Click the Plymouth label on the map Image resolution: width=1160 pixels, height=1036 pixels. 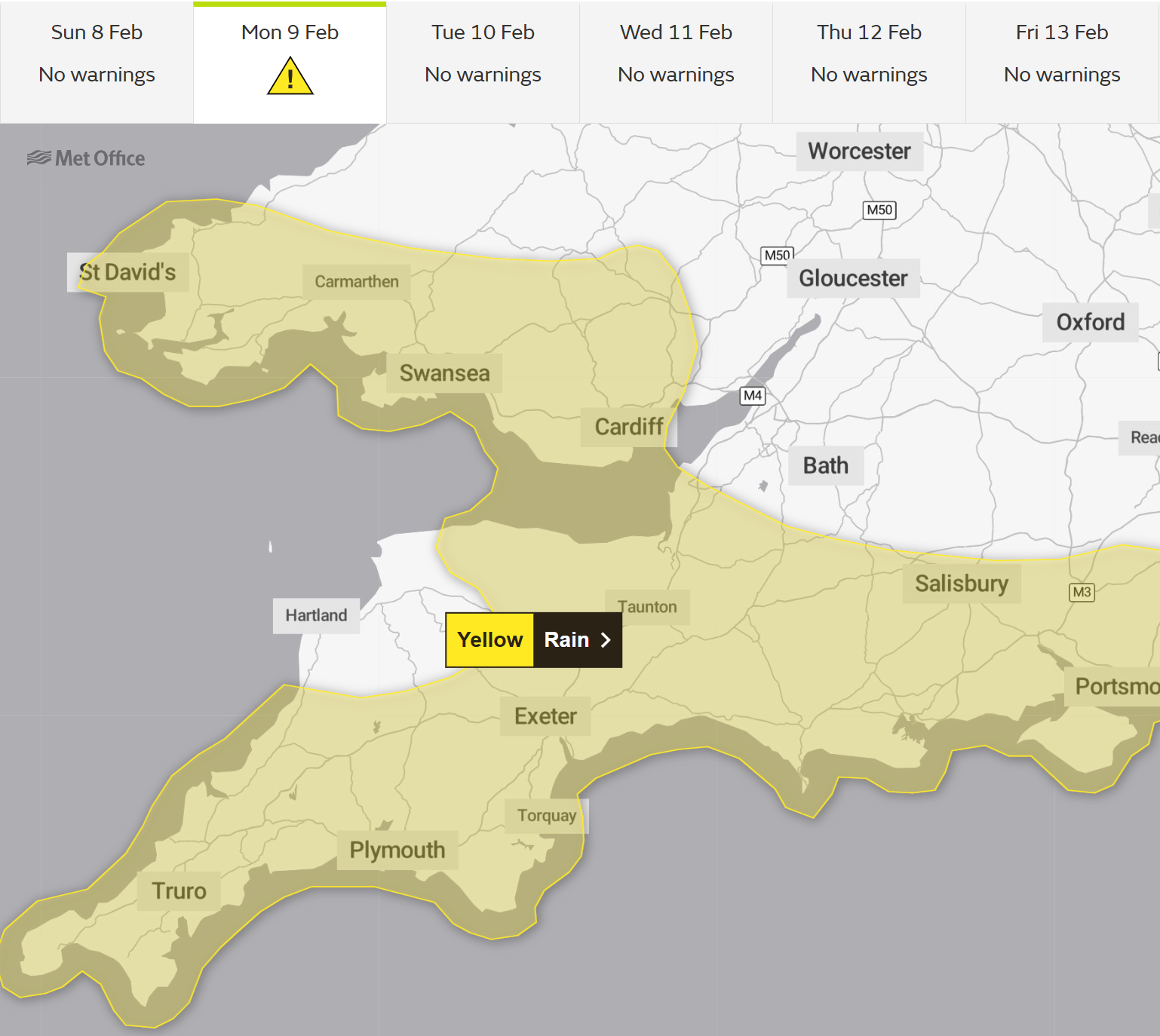coord(397,850)
